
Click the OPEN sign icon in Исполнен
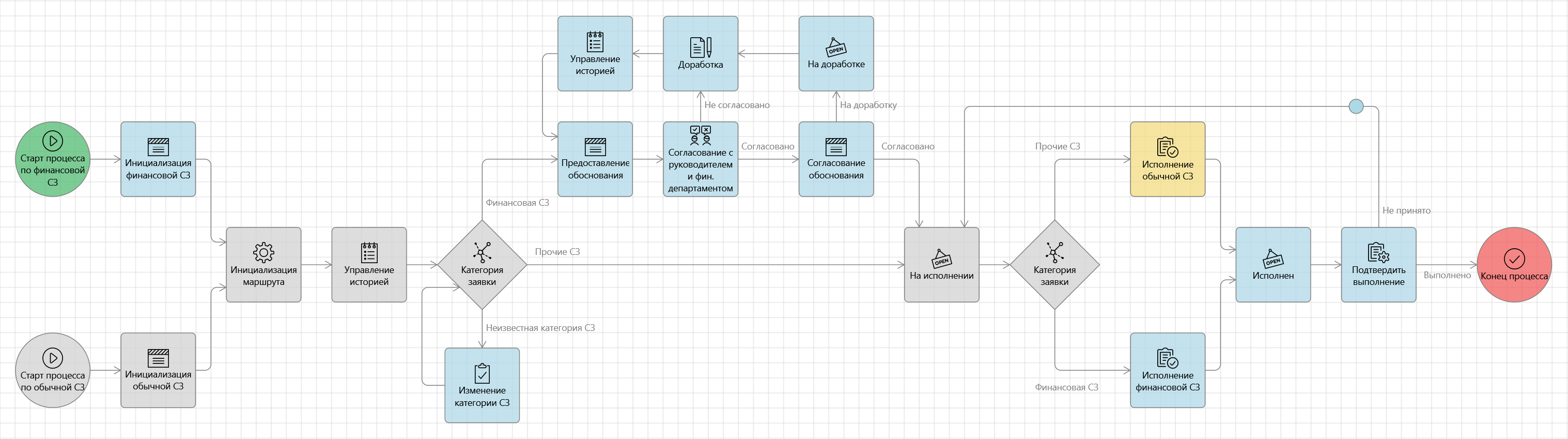pos(1272,259)
